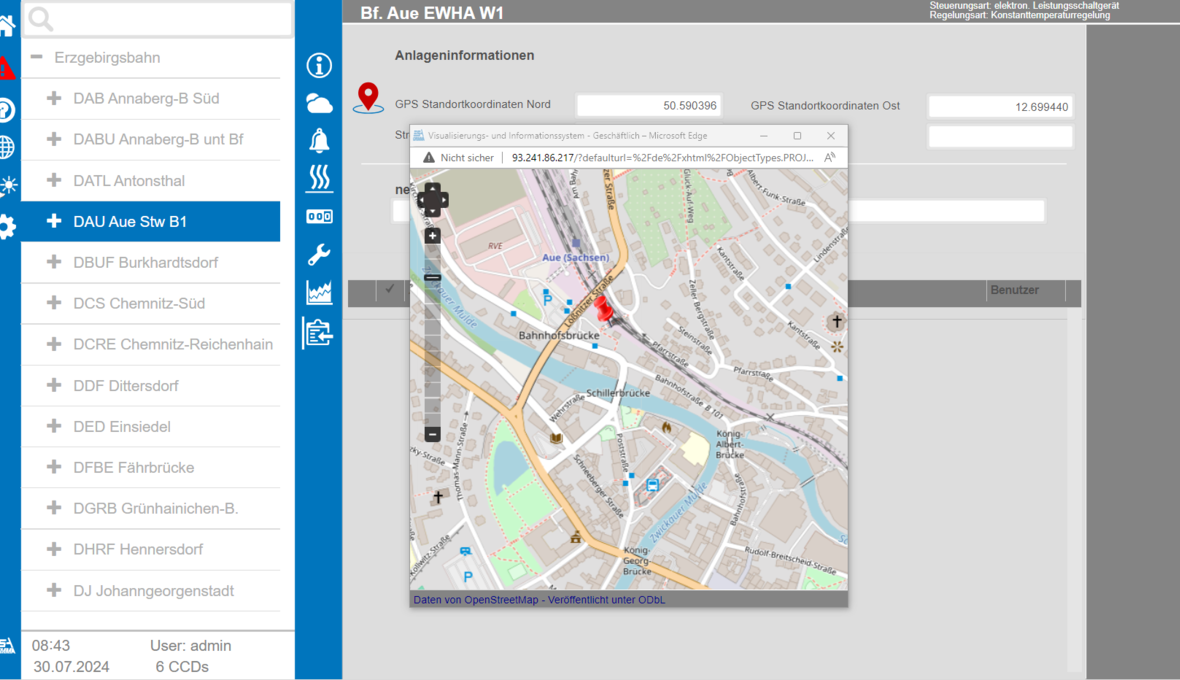Expand the DAB Annaberg-B Süd node
Image resolution: width=1180 pixels, height=680 pixels.
54,99
